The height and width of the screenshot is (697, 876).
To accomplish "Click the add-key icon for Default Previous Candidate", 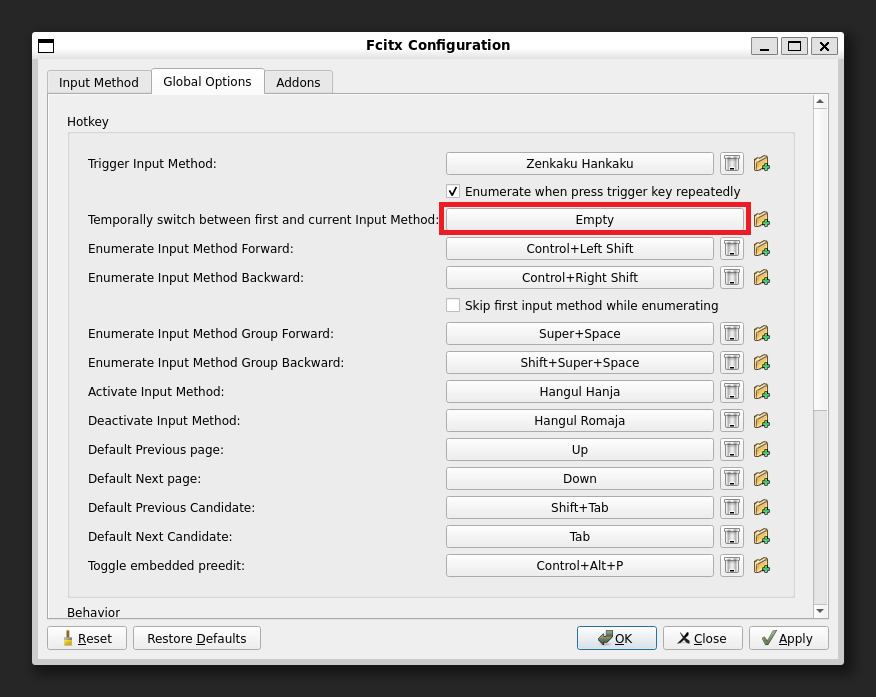I will tap(761, 508).
